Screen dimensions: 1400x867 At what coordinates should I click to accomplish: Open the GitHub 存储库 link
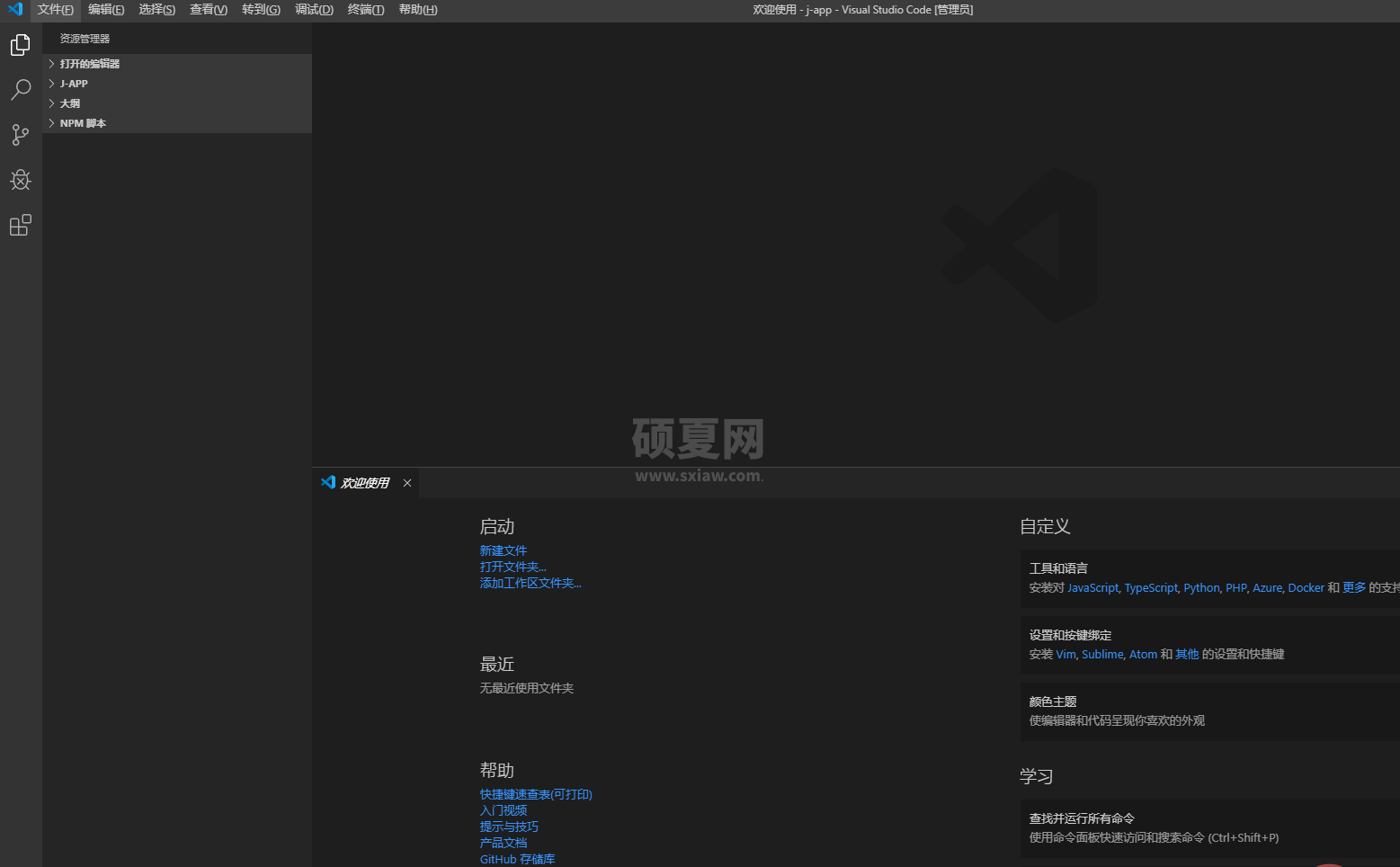click(518, 859)
